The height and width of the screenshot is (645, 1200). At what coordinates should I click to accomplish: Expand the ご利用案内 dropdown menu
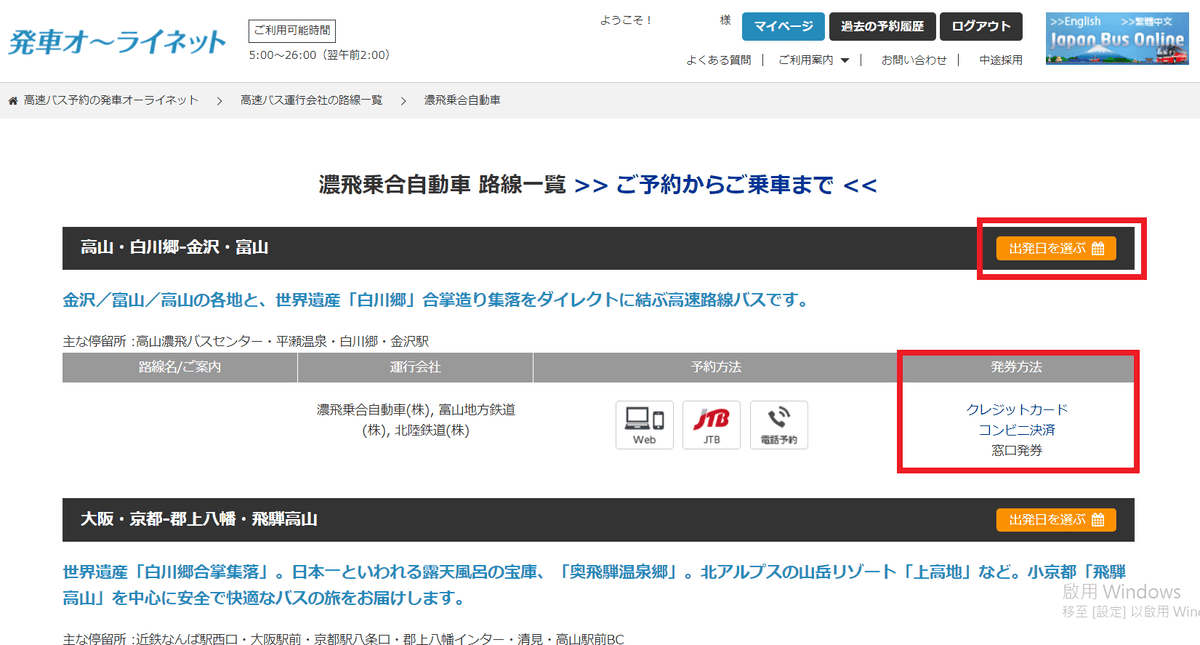(813, 60)
